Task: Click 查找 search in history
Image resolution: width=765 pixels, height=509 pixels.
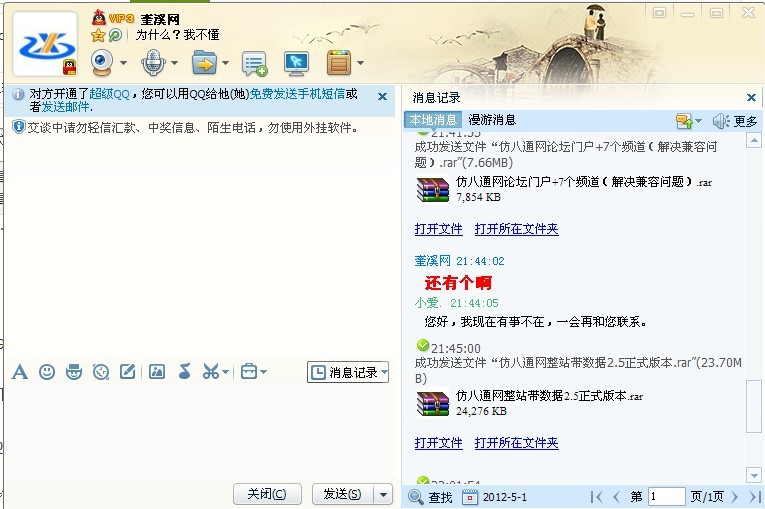Action: click(430, 497)
